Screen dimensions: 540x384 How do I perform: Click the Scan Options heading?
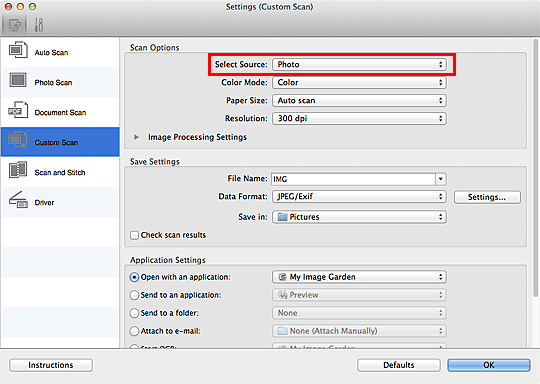pos(155,48)
